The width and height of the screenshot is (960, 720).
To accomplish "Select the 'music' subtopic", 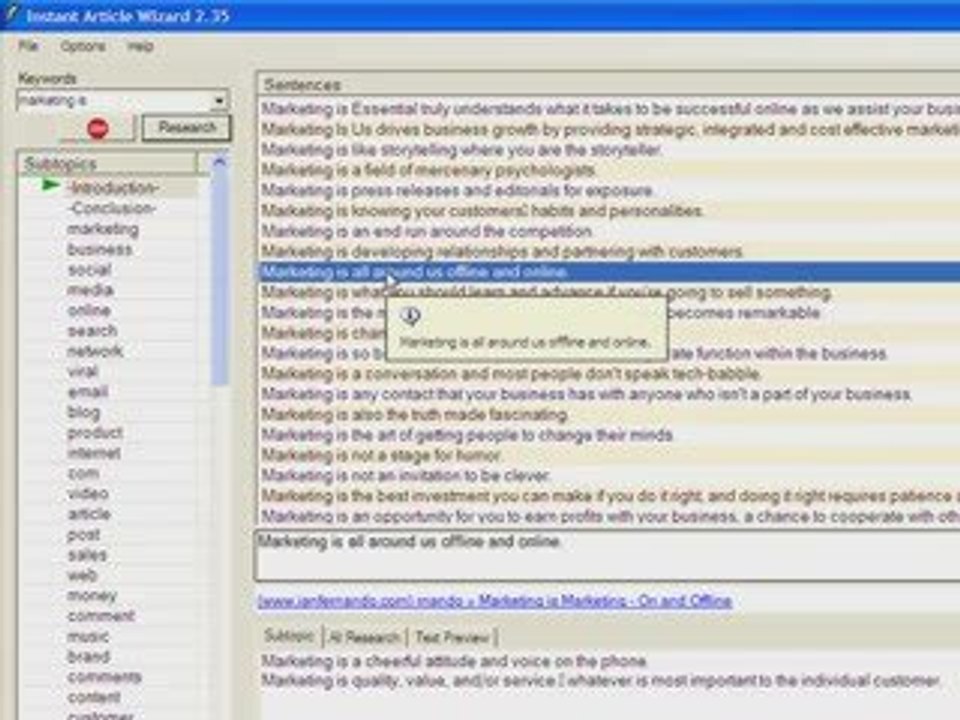I will 88,637.
